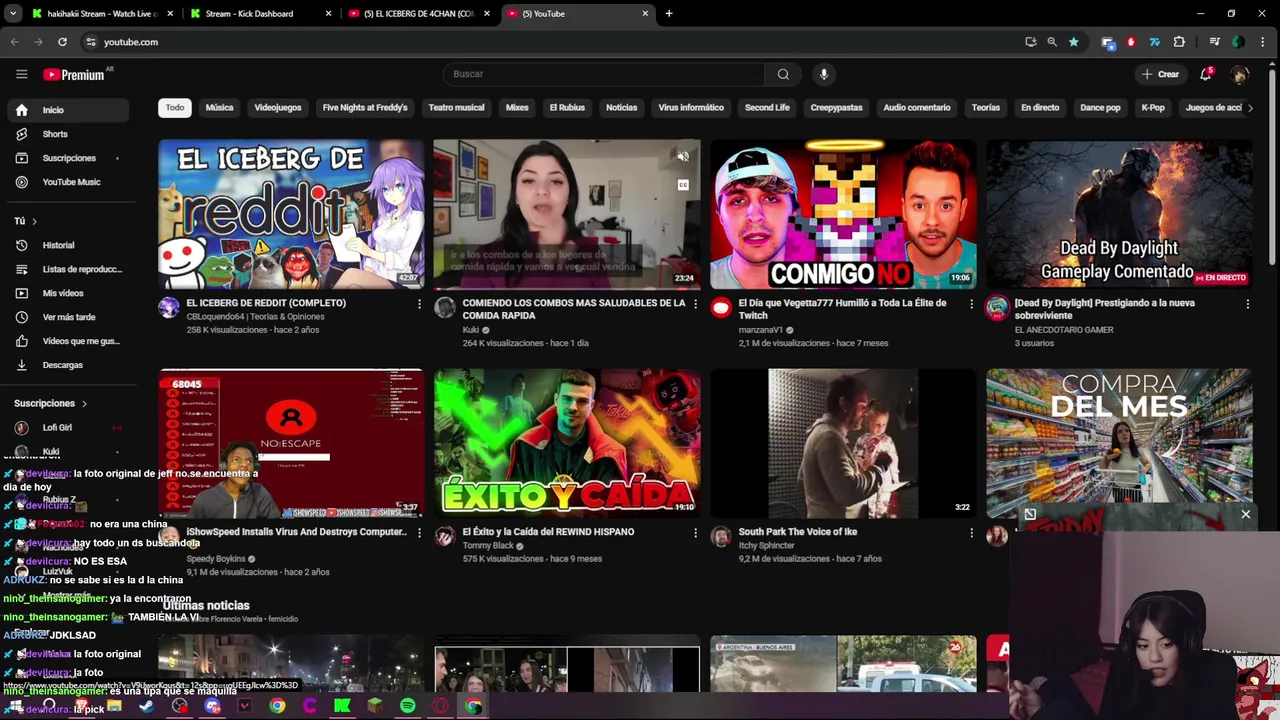Start voice search with the microphone
The height and width of the screenshot is (720, 1280).
click(824, 74)
